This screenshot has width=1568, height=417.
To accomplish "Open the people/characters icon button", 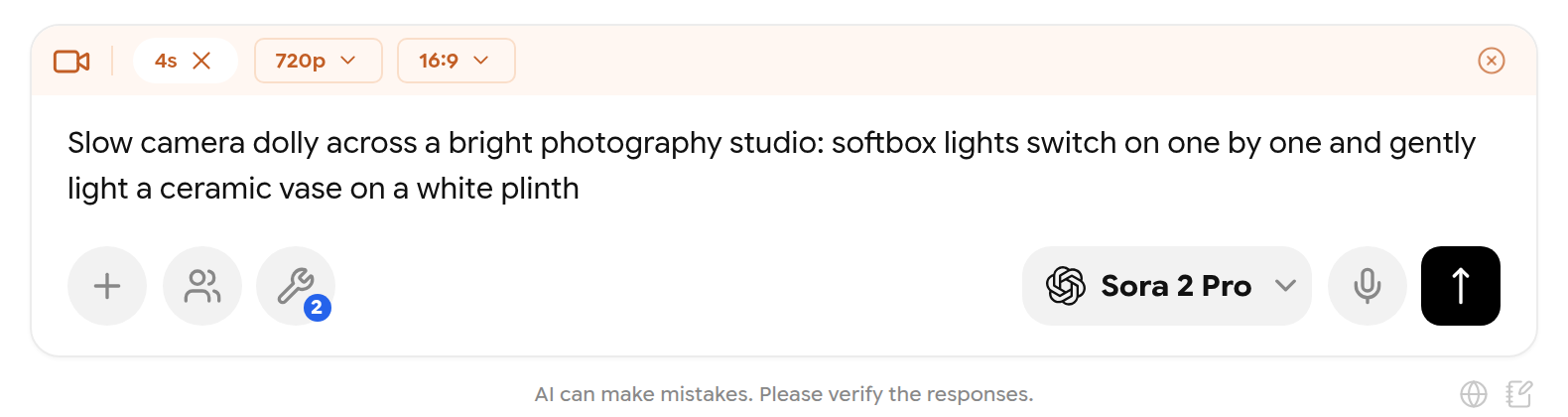I will coord(202,286).
